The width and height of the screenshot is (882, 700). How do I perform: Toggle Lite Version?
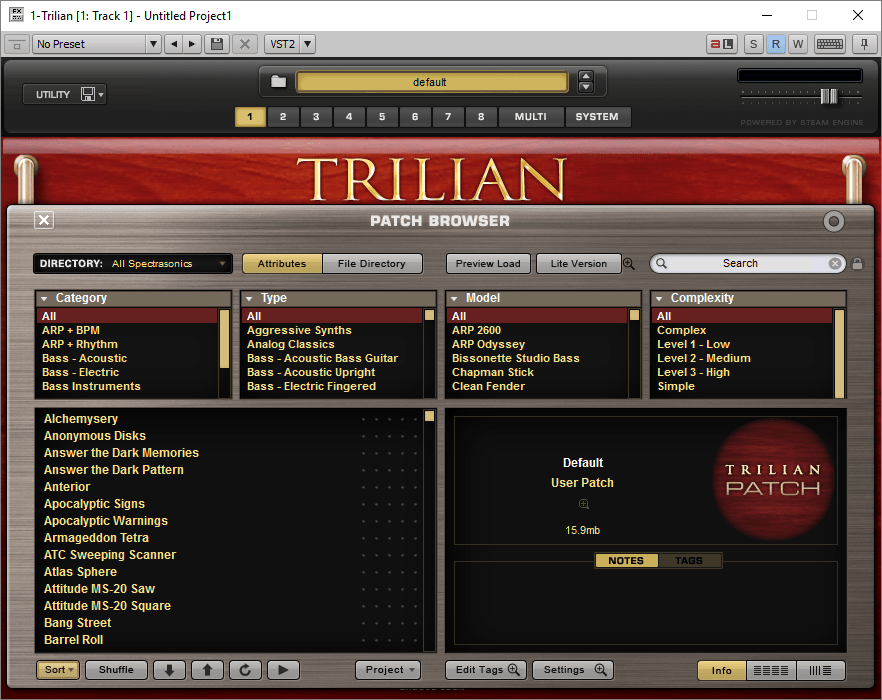(579, 263)
